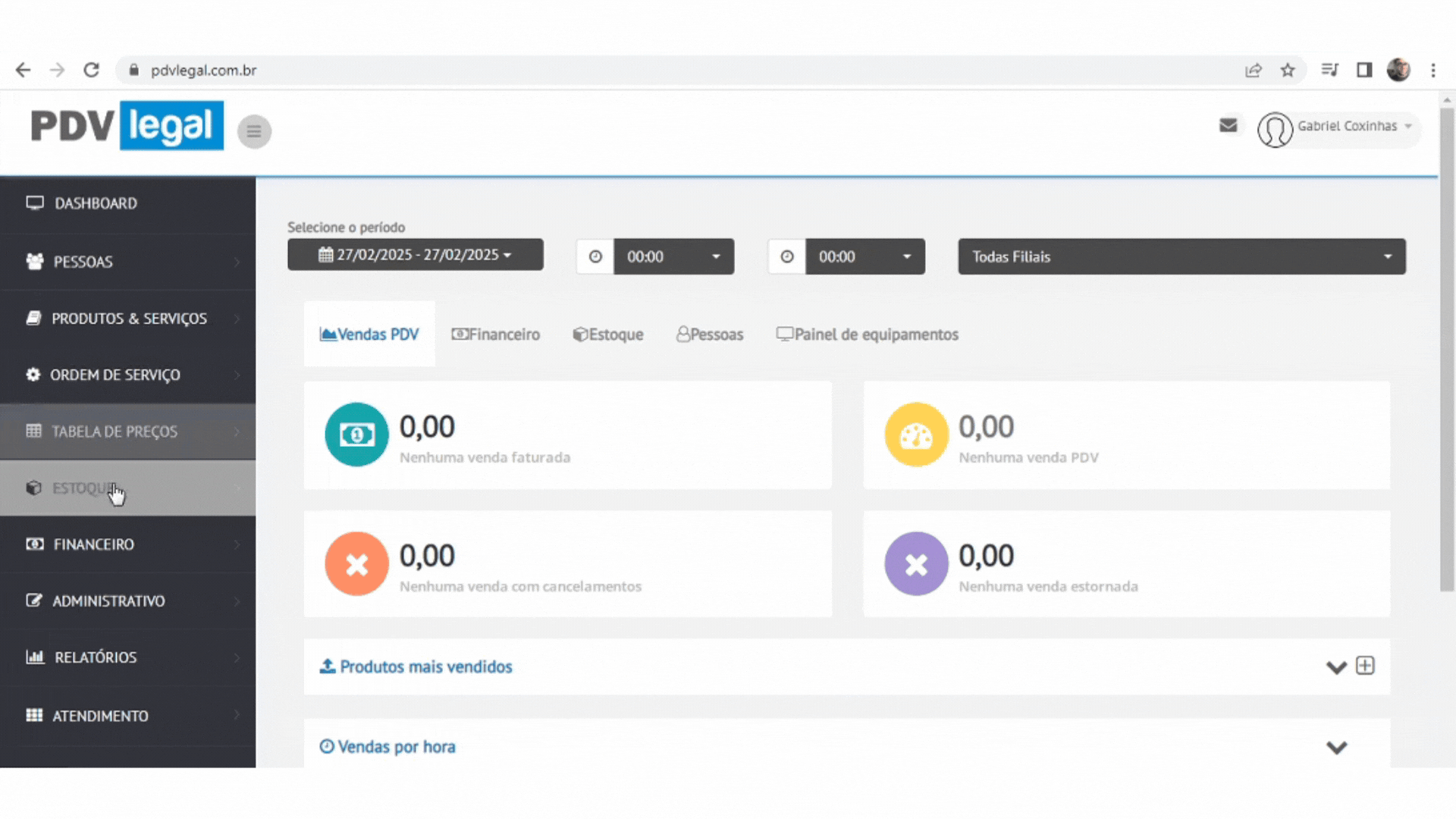This screenshot has width=1456, height=819.
Task: Click the orange X cancelamentos icon
Action: 356,563
